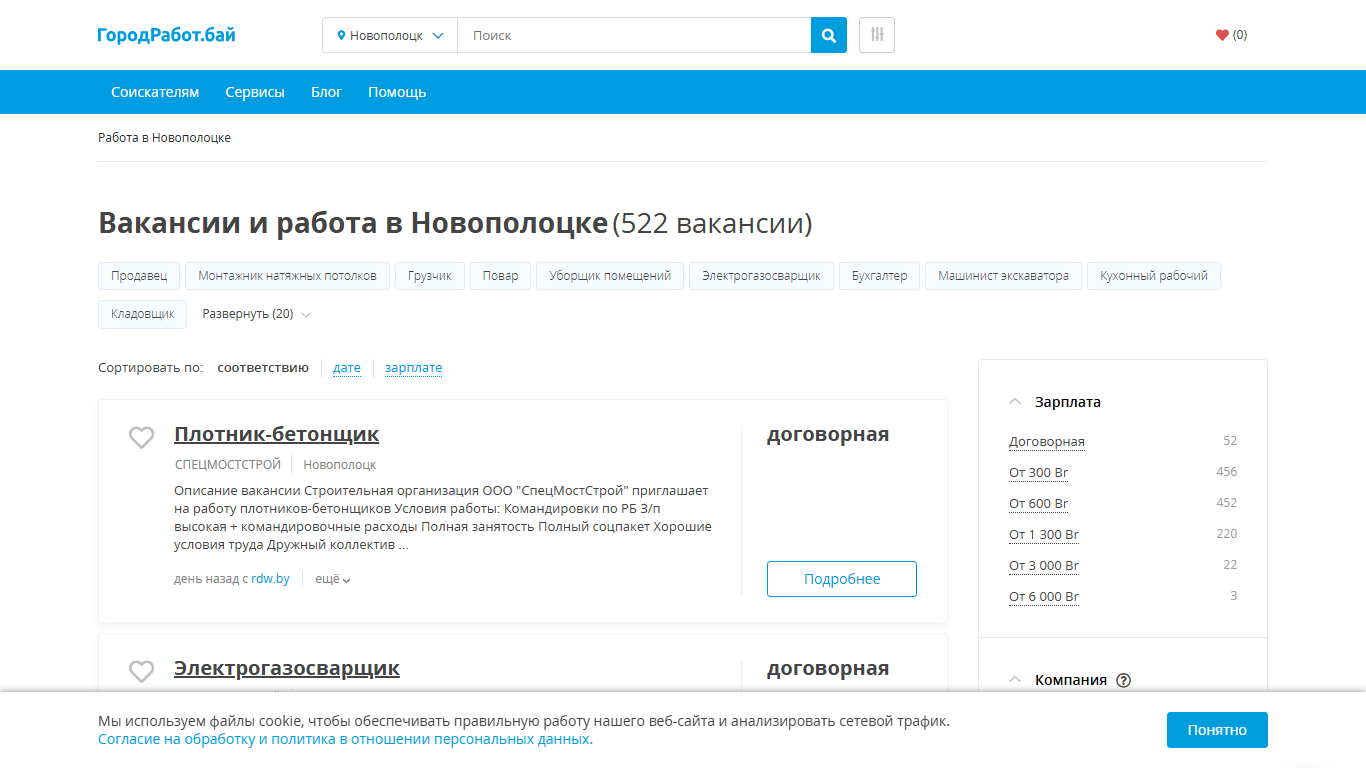Image resolution: width=1366 pixels, height=768 pixels.
Task: Select the Уборщик помещений tag
Action: 610,276
